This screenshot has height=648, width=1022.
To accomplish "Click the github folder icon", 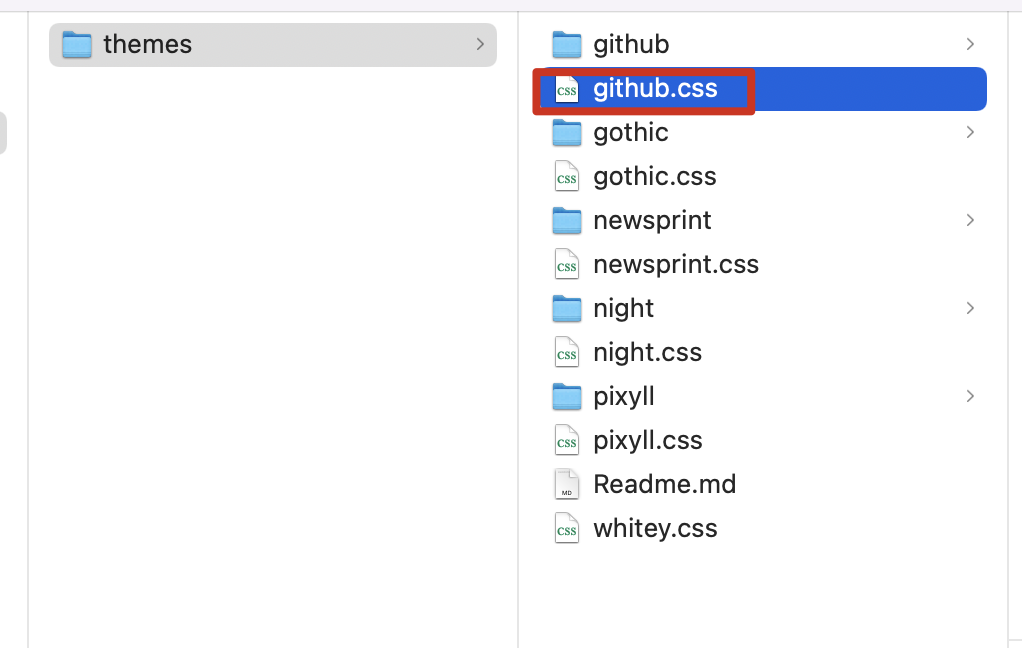I will point(567,45).
